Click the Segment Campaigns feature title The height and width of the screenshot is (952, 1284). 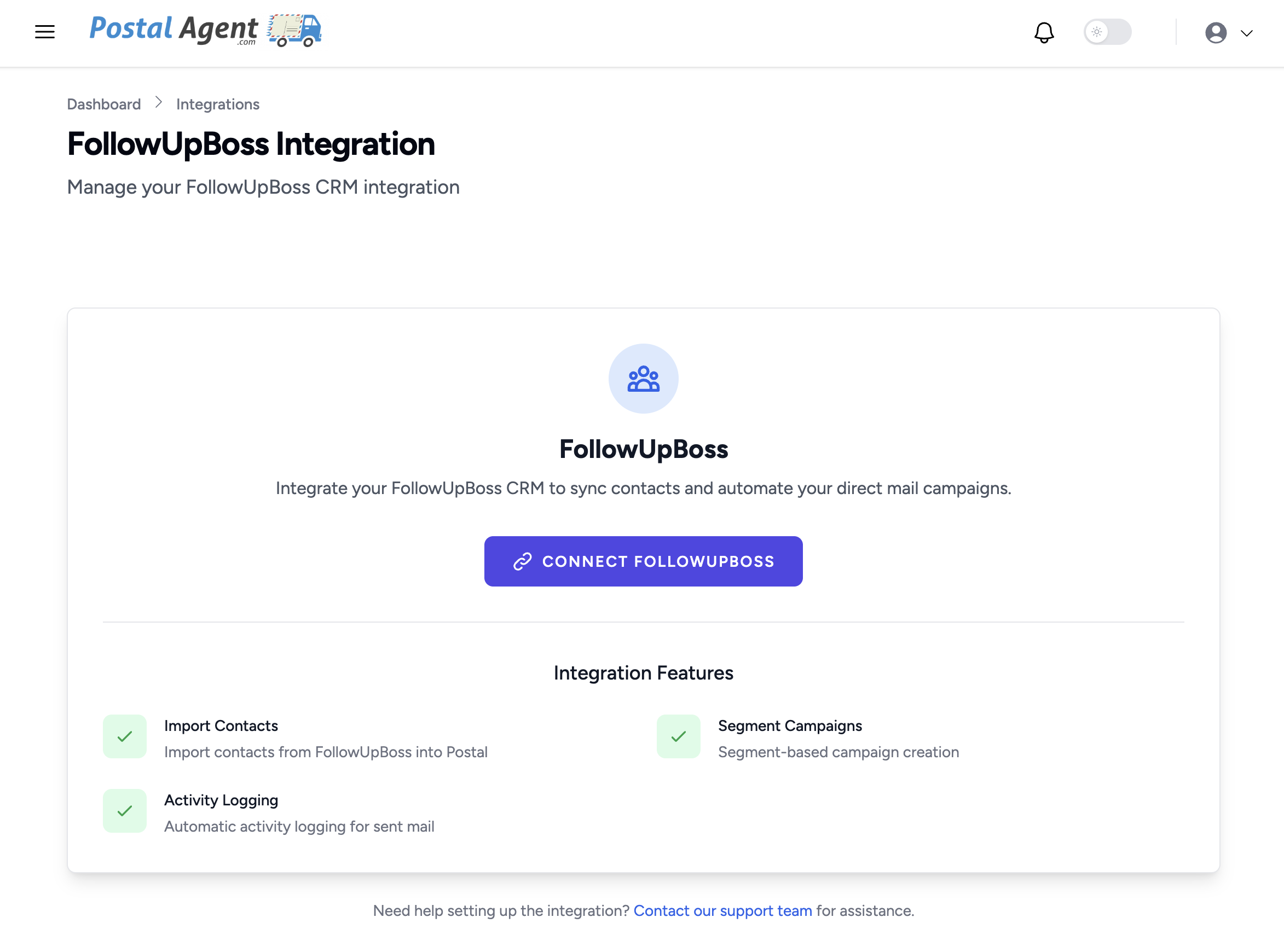click(x=790, y=725)
